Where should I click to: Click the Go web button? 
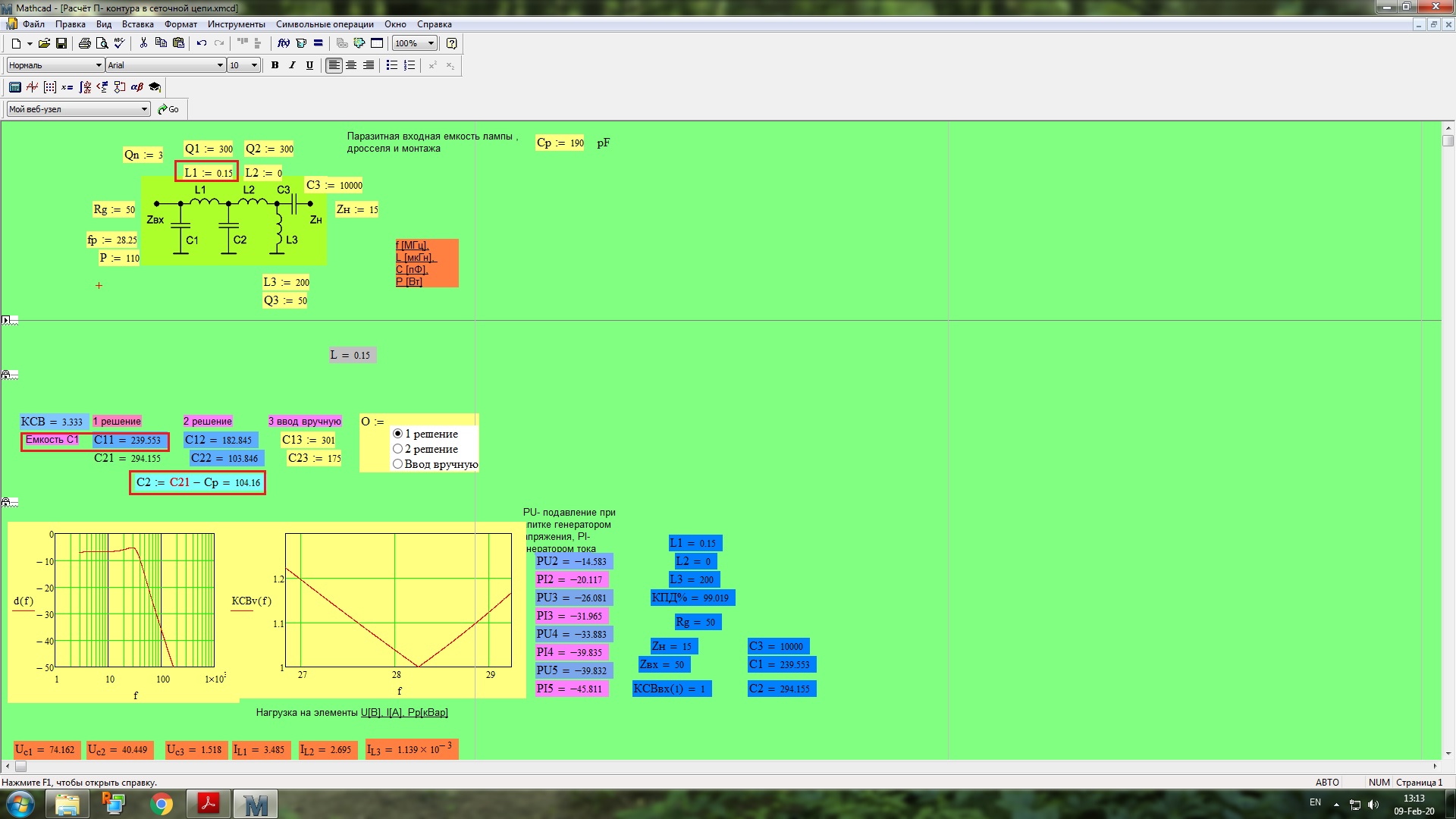click(x=168, y=109)
